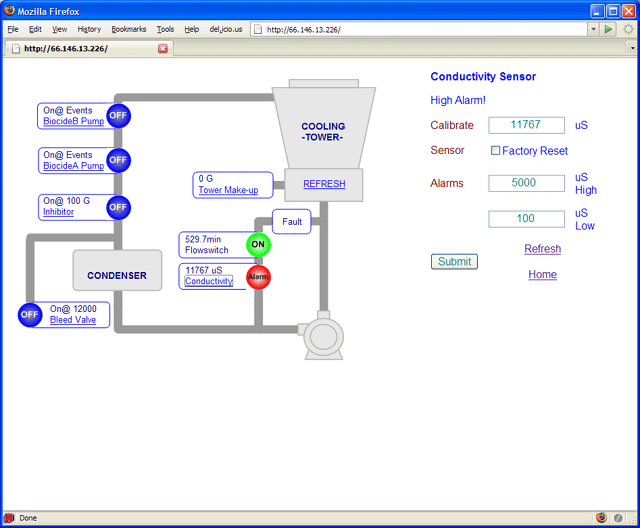Open the Bookmarks menu
Image resolution: width=640 pixels, height=528 pixels.
coord(128,29)
